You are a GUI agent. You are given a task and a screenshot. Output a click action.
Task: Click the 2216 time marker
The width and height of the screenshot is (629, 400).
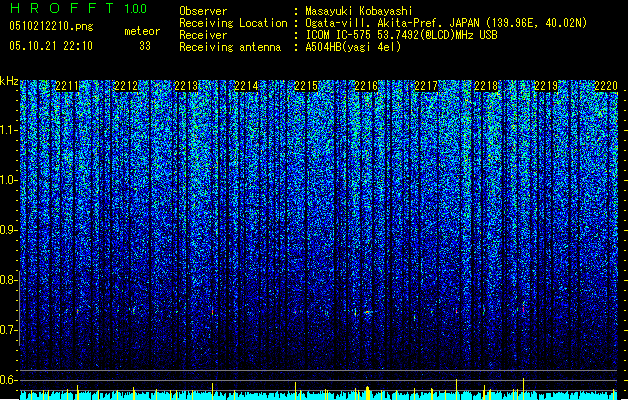click(x=366, y=86)
